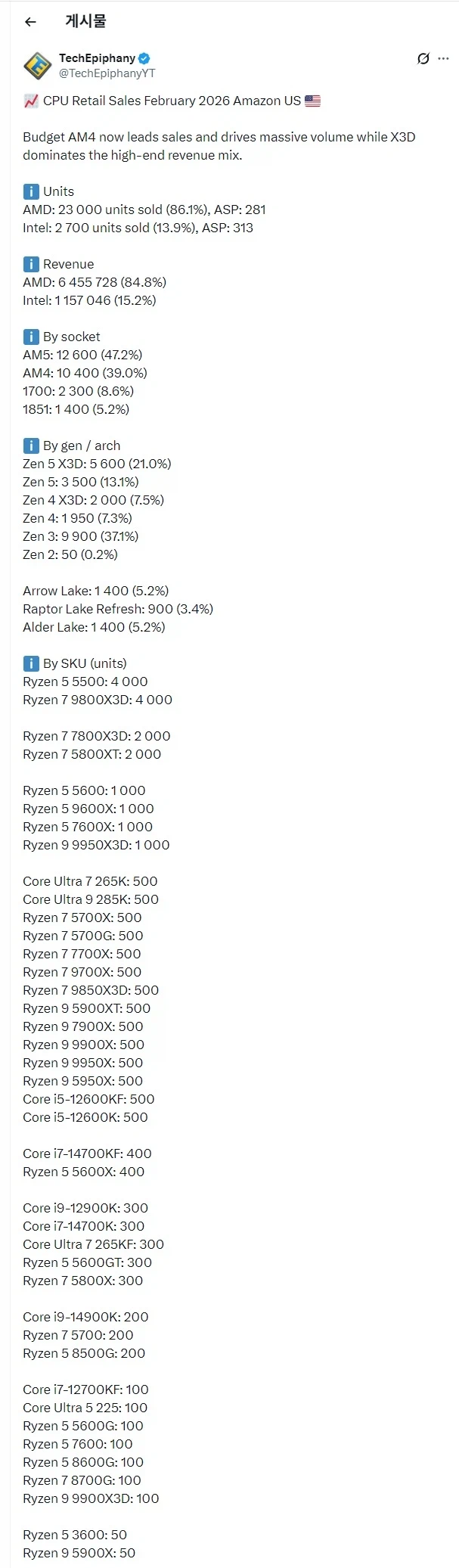The image size is (459, 1568).
Task: Click the US flag emoji
Action: [312, 101]
